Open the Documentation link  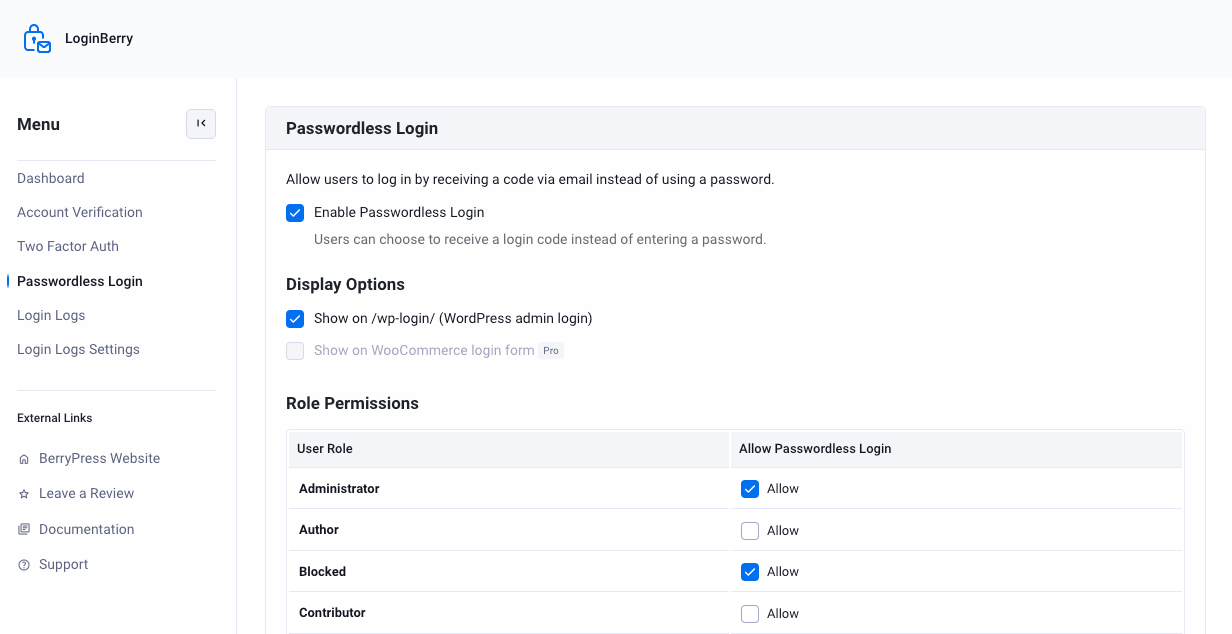87,529
